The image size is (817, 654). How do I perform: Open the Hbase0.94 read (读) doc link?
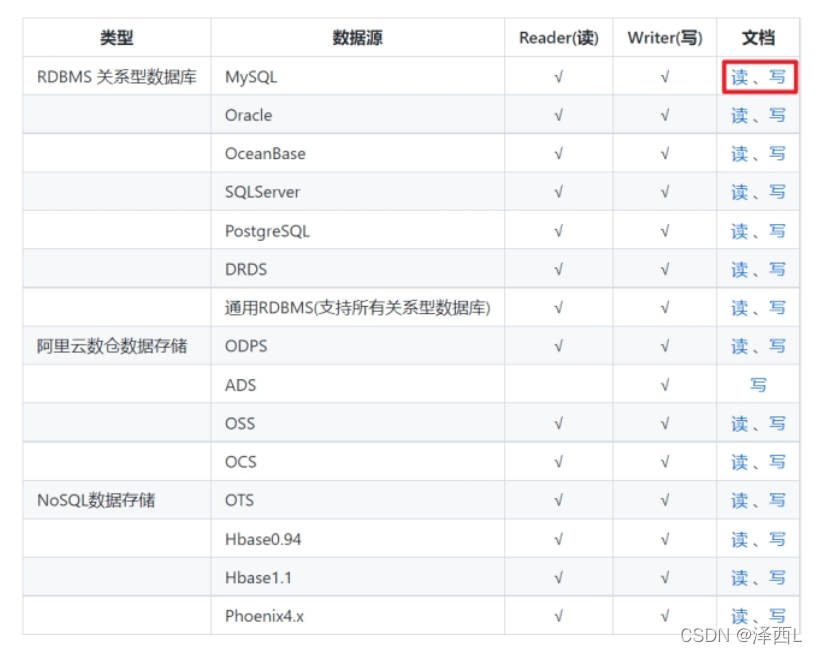[x=739, y=539]
